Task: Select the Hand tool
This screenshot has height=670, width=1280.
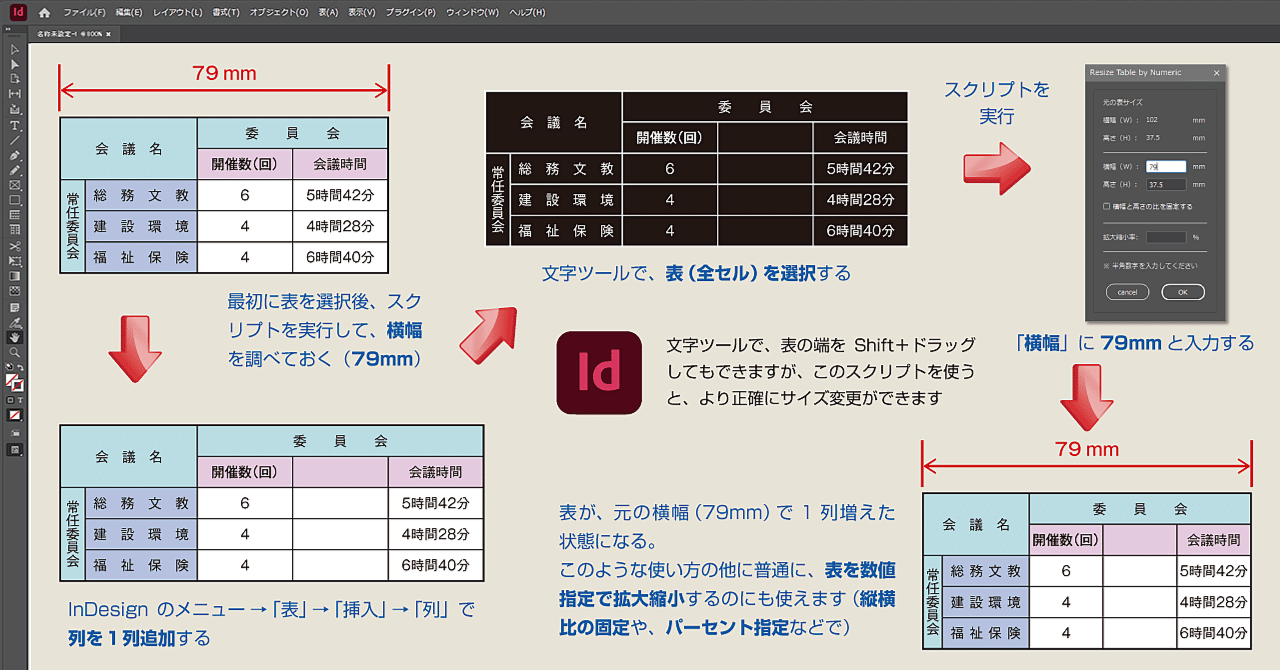Action: point(13,337)
